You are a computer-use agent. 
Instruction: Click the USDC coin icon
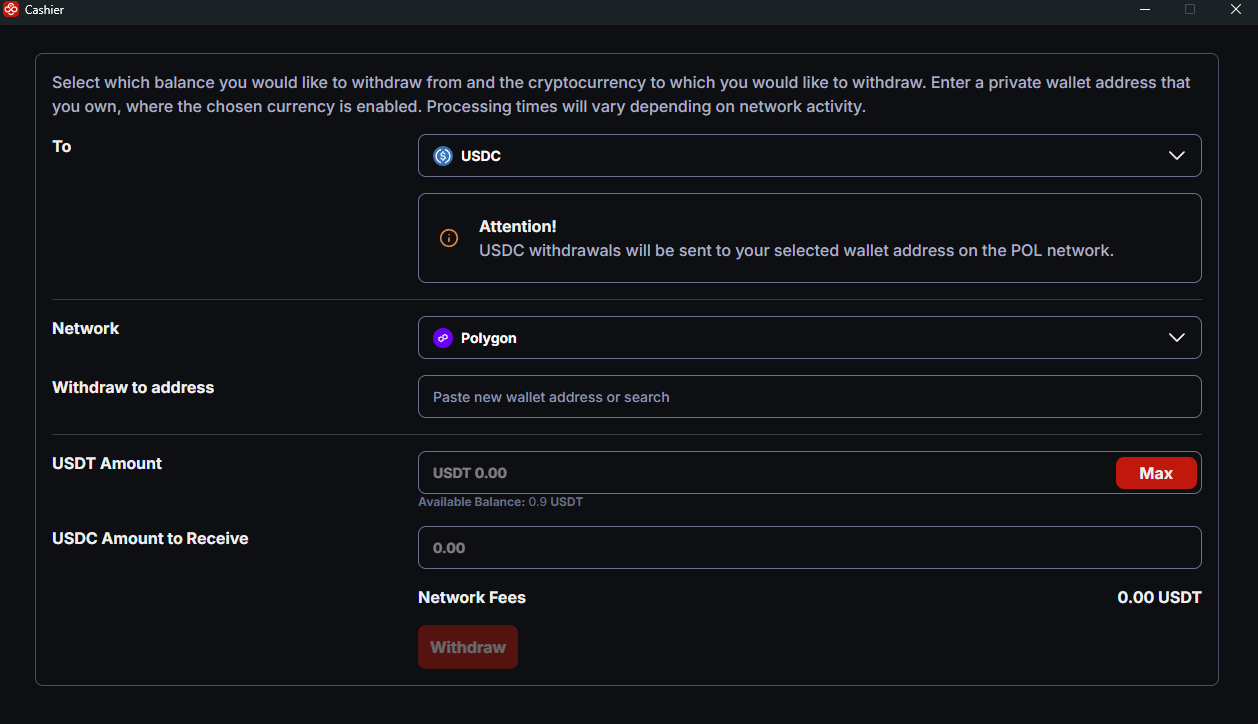pyautogui.click(x=443, y=156)
